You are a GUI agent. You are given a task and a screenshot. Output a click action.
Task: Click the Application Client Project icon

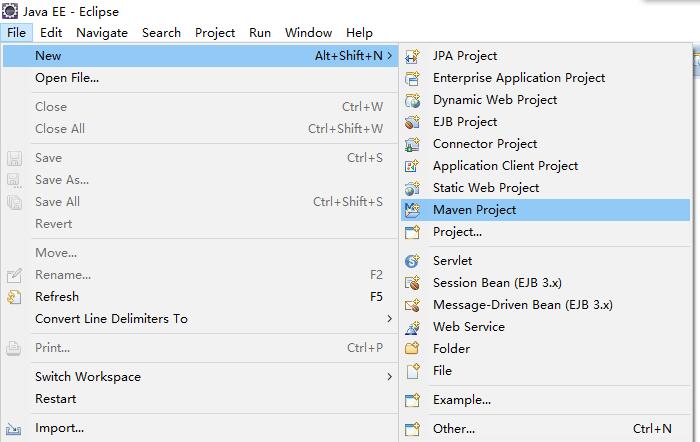(412, 166)
